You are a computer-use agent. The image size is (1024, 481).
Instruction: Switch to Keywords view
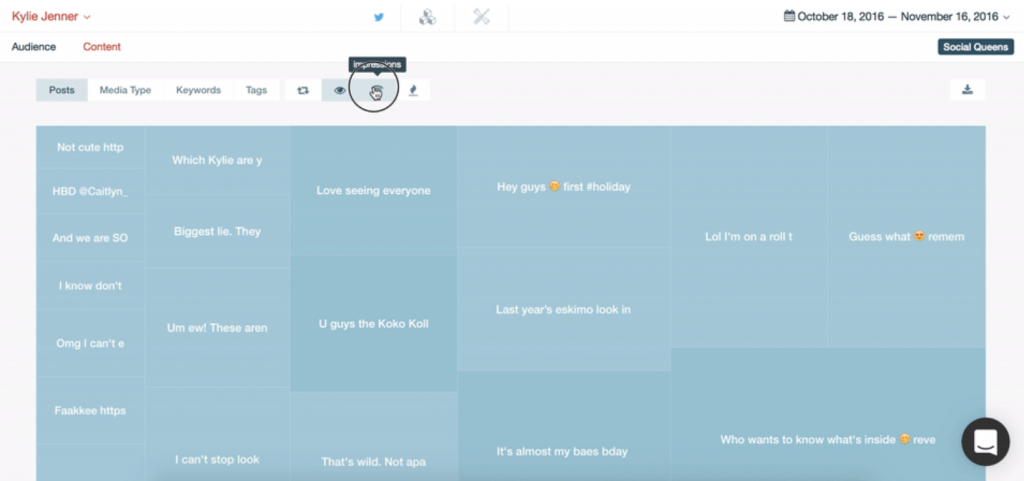tap(198, 90)
